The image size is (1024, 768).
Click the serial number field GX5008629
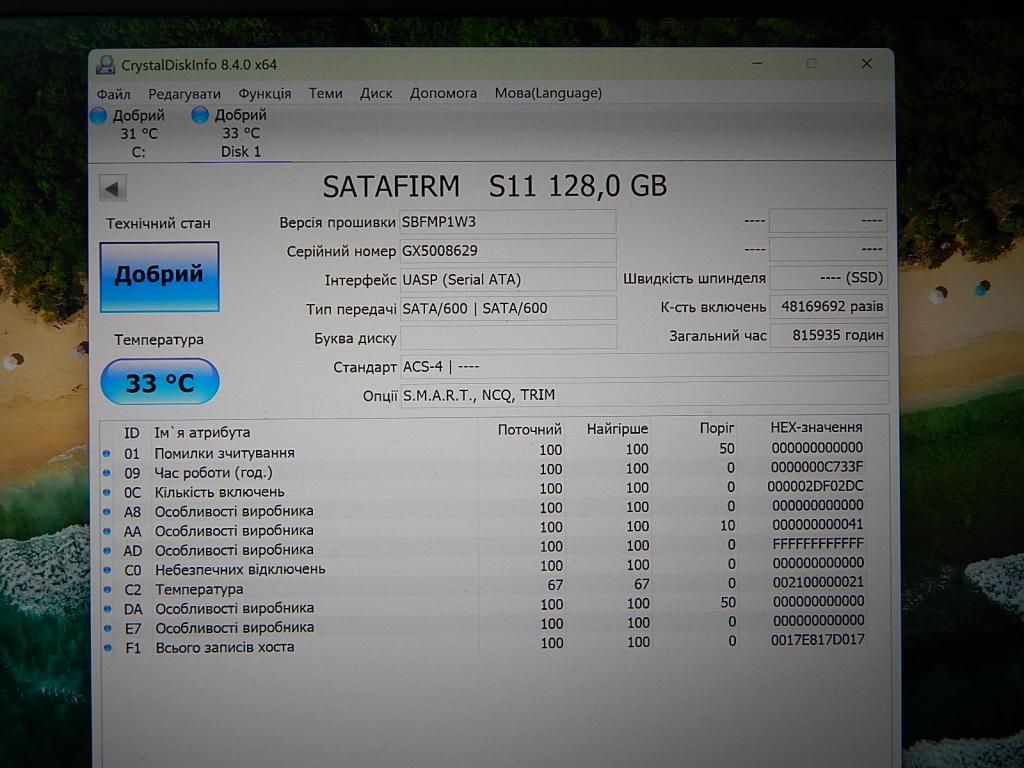pos(507,251)
